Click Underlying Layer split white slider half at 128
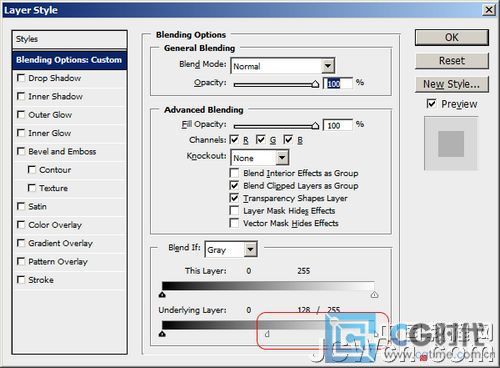500x368 pixels. pos(267,334)
